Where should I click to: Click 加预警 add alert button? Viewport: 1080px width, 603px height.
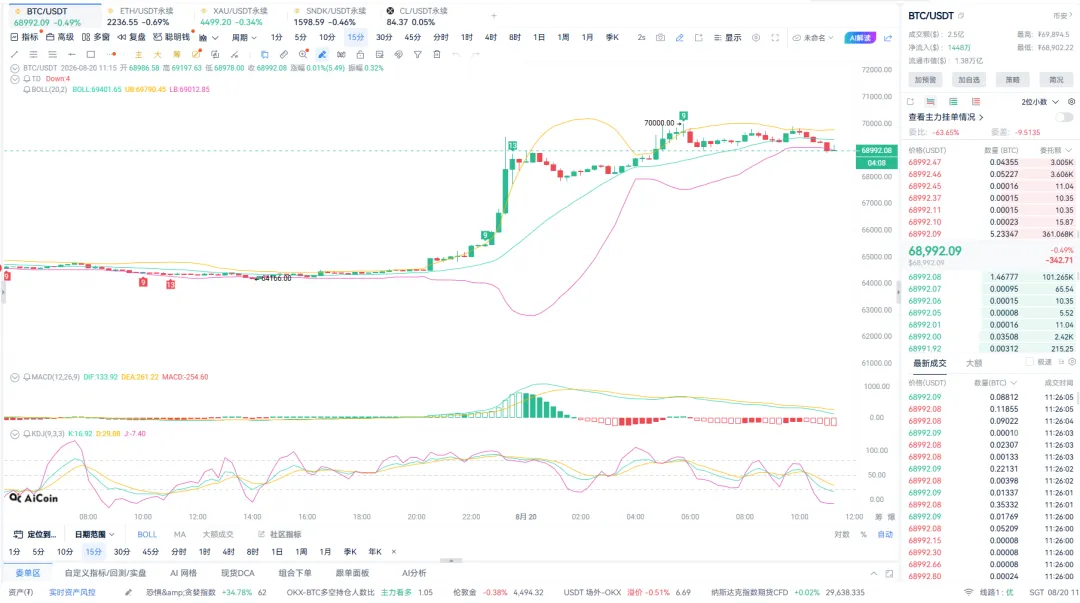pyautogui.click(x=925, y=80)
